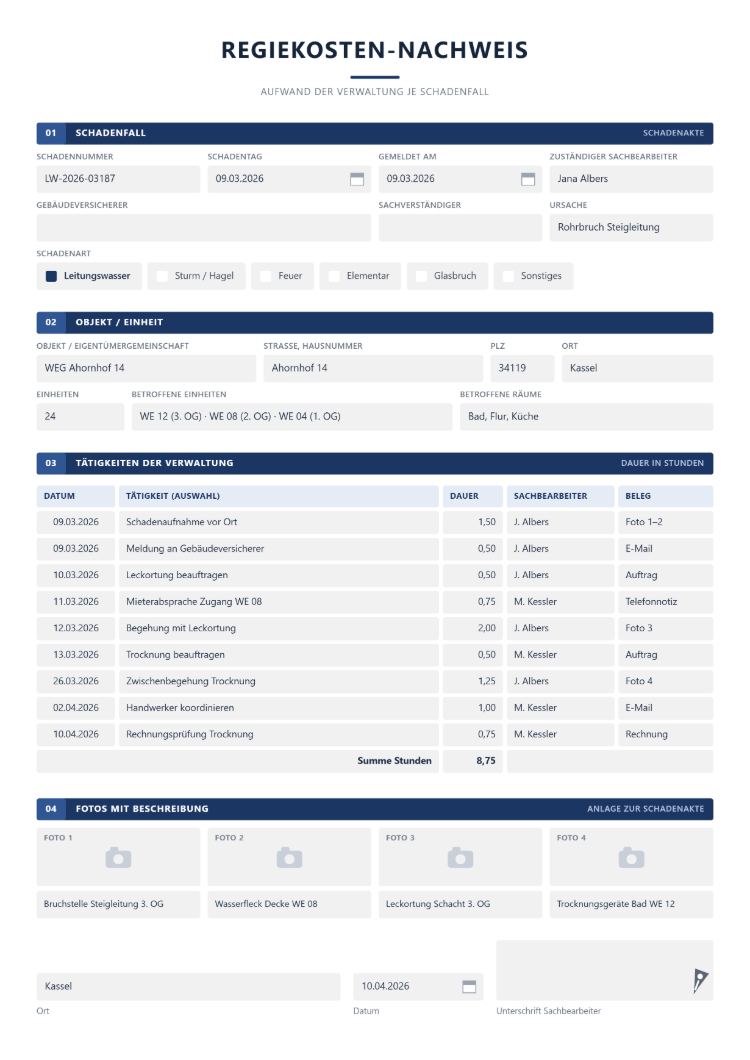Edit the Strasse, Hausnummer field

pyautogui.click(x=373, y=368)
